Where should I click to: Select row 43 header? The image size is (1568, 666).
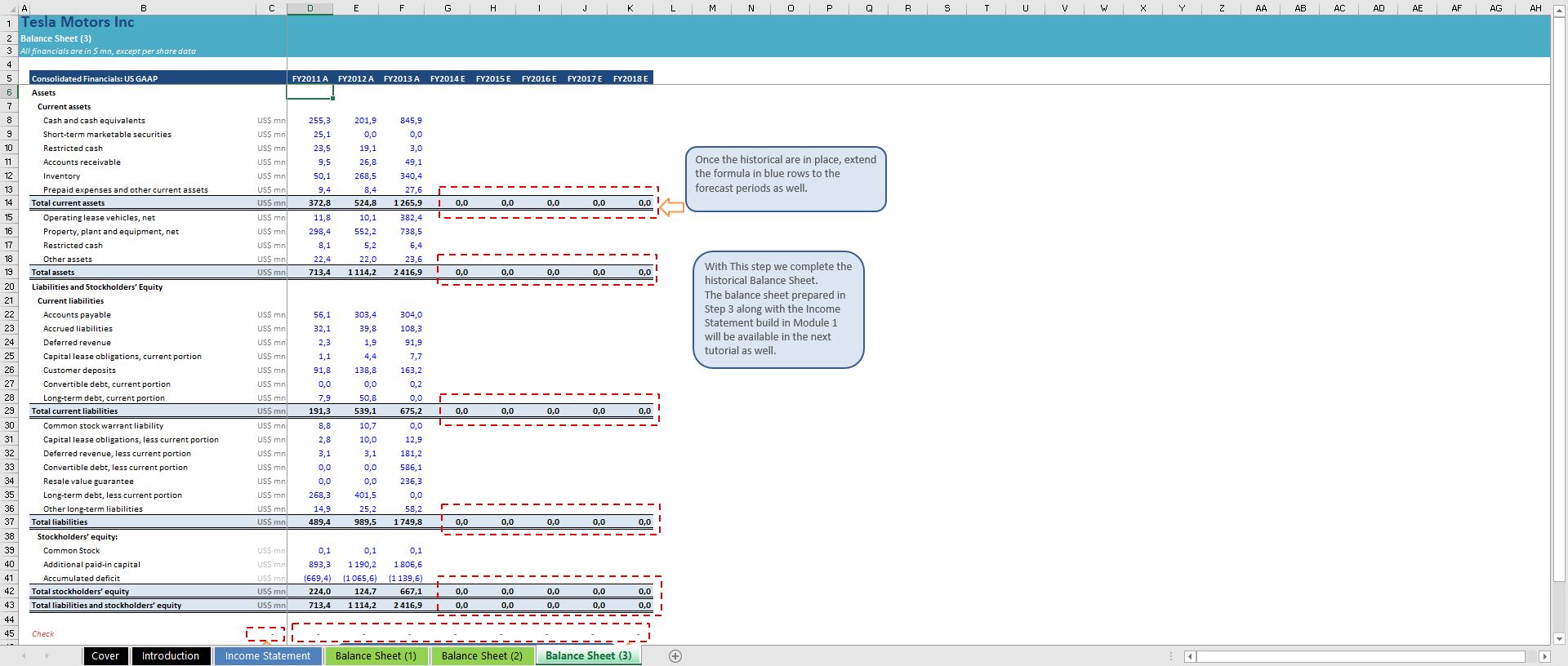[x=9, y=606]
